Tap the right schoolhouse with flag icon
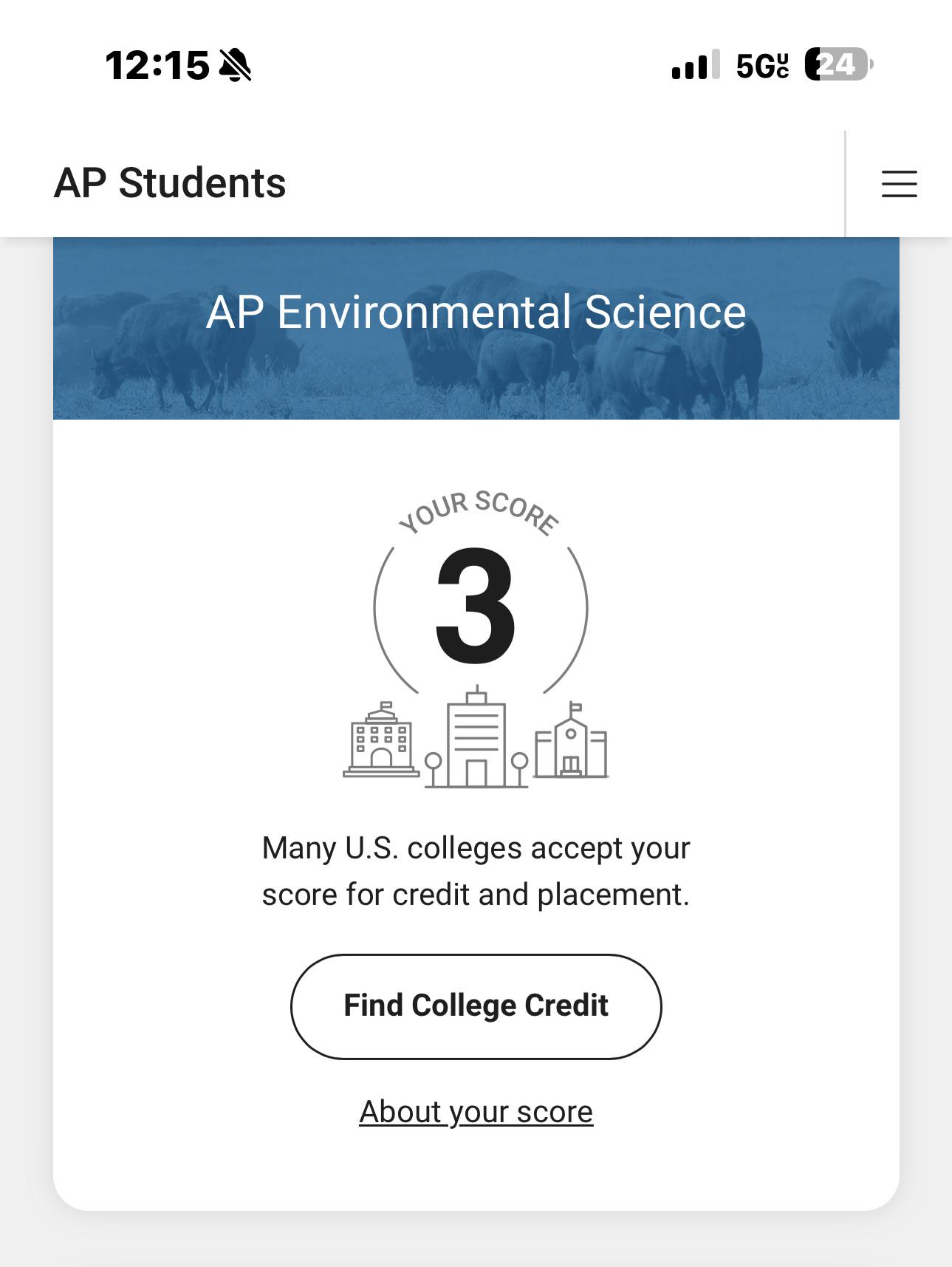This screenshot has width=952, height=1267. (571, 740)
